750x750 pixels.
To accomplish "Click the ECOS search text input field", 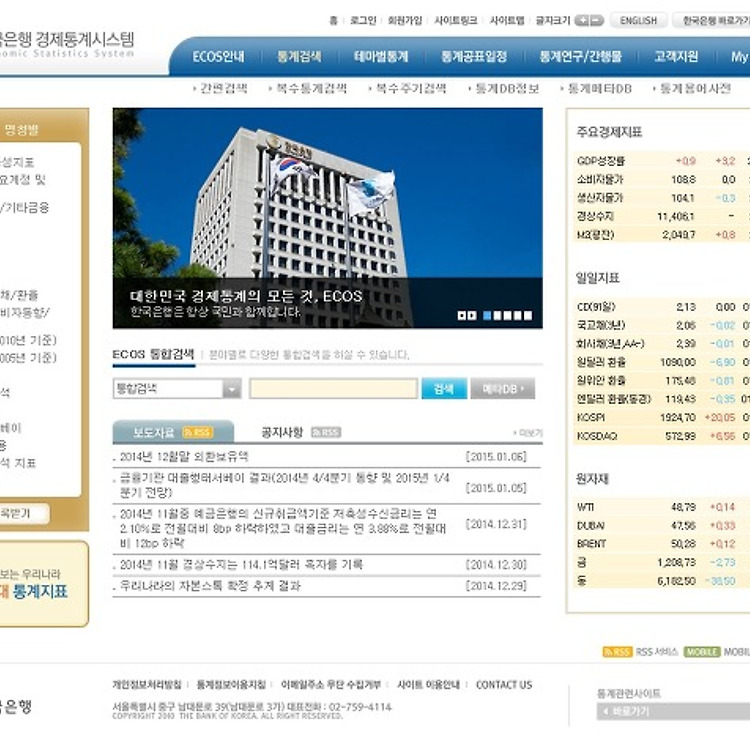I will pyautogui.click(x=333, y=389).
